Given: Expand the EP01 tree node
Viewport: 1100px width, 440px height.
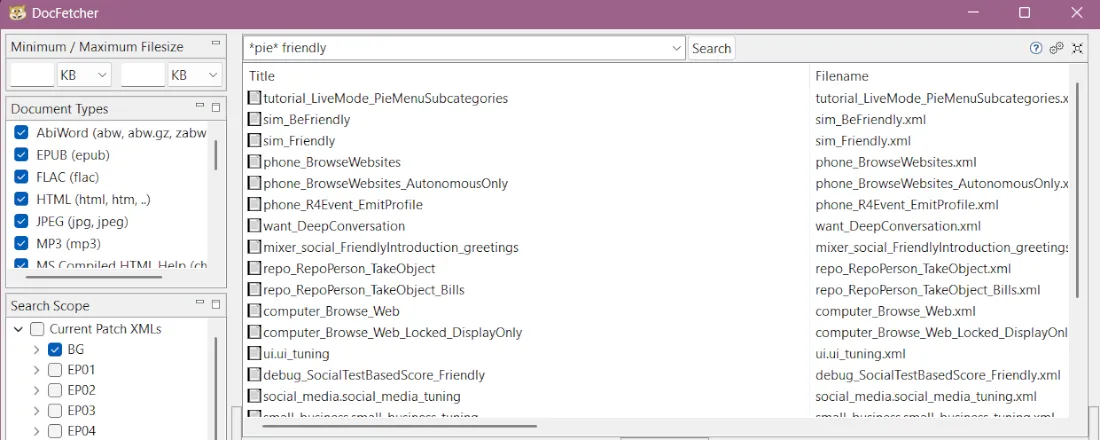Looking at the screenshot, I should click(x=36, y=370).
